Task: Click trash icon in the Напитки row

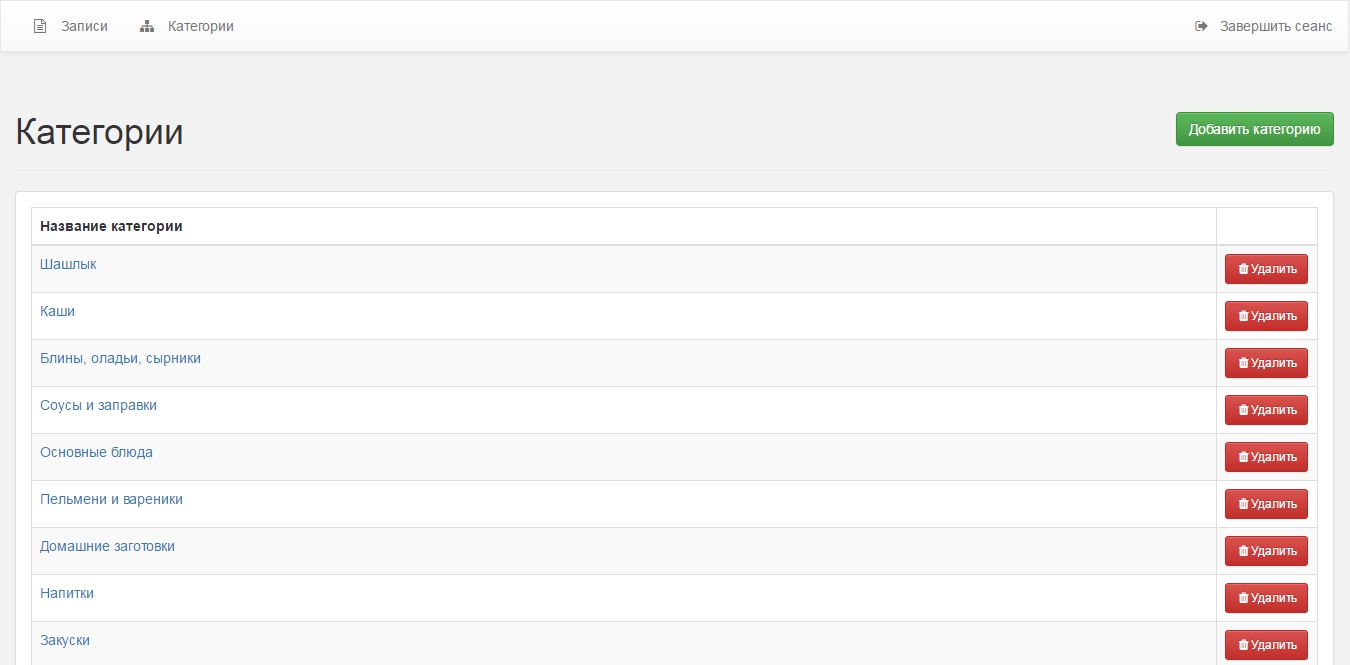Action: (x=1243, y=598)
